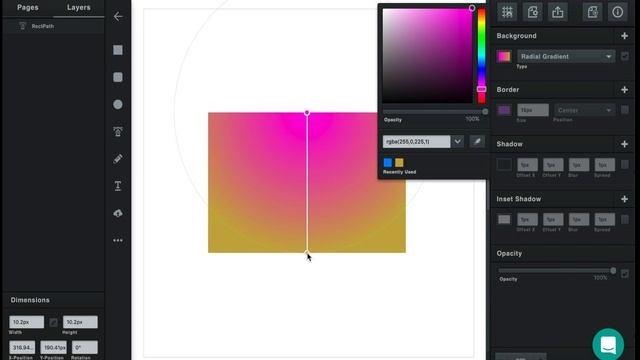Click the Rotation input field
640x360 pixels.
click(x=85, y=347)
